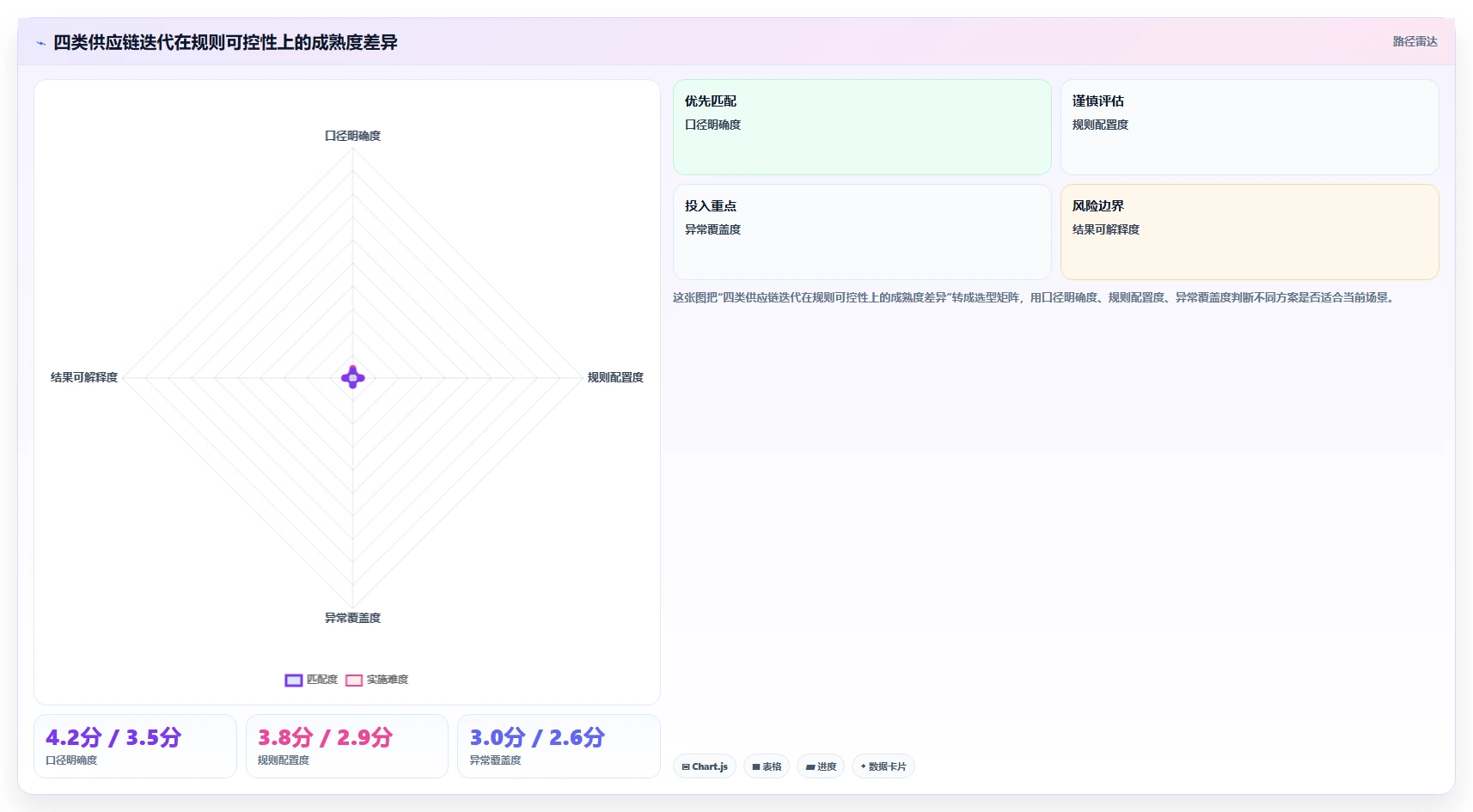Select the 风险边界 card
Image resolution: width=1473 pixels, height=812 pixels.
1250,232
